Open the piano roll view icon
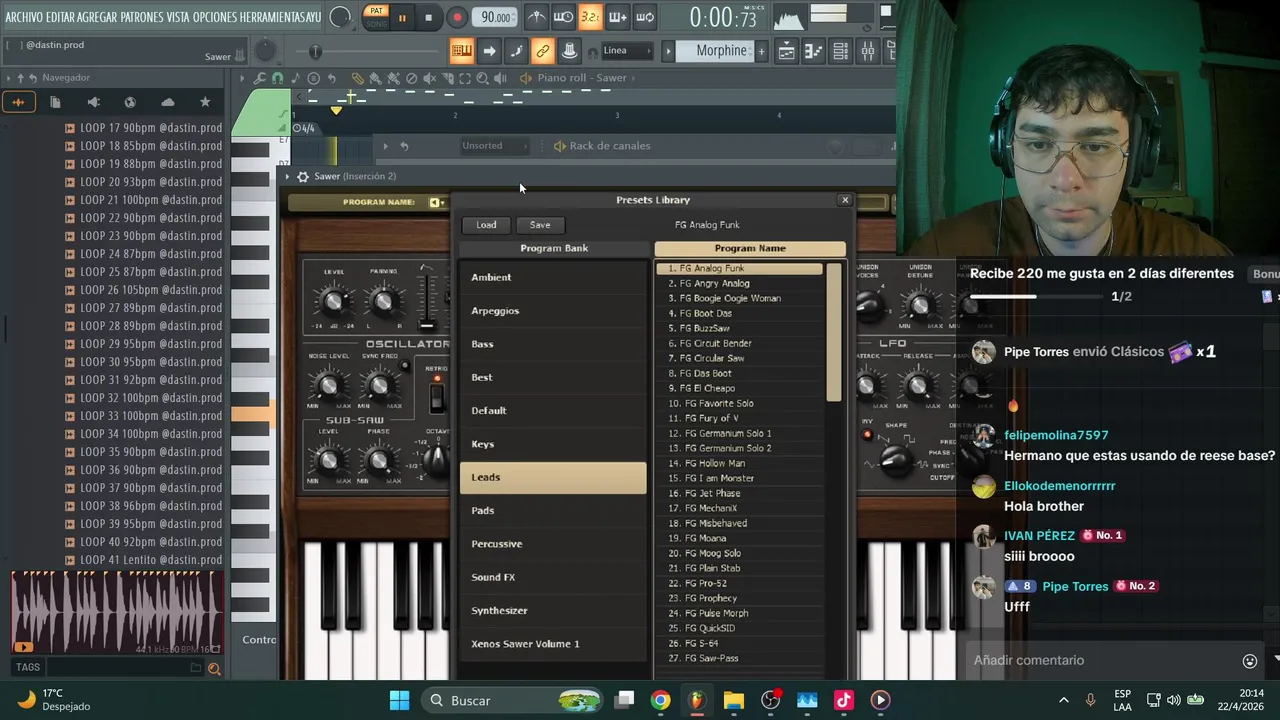The height and width of the screenshot is (720, 1280). [813, 51]
